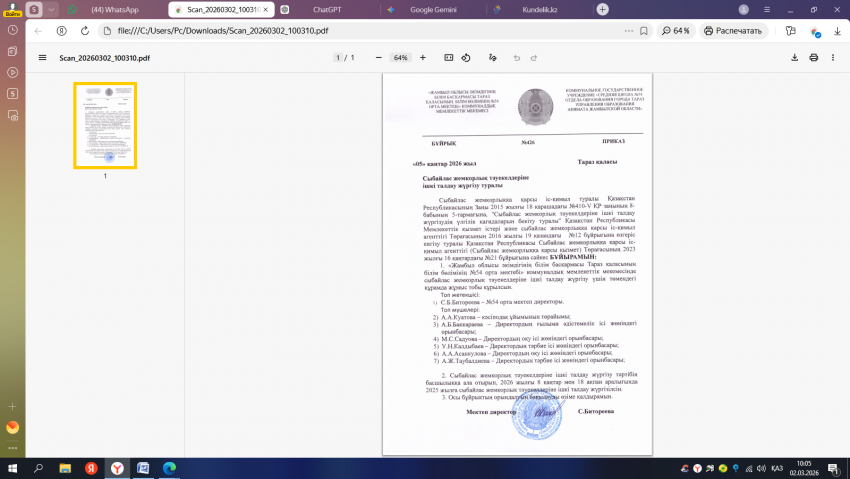Zoom in with the plus icon
This screenshot has width=850, height=479.
[423, 57]
